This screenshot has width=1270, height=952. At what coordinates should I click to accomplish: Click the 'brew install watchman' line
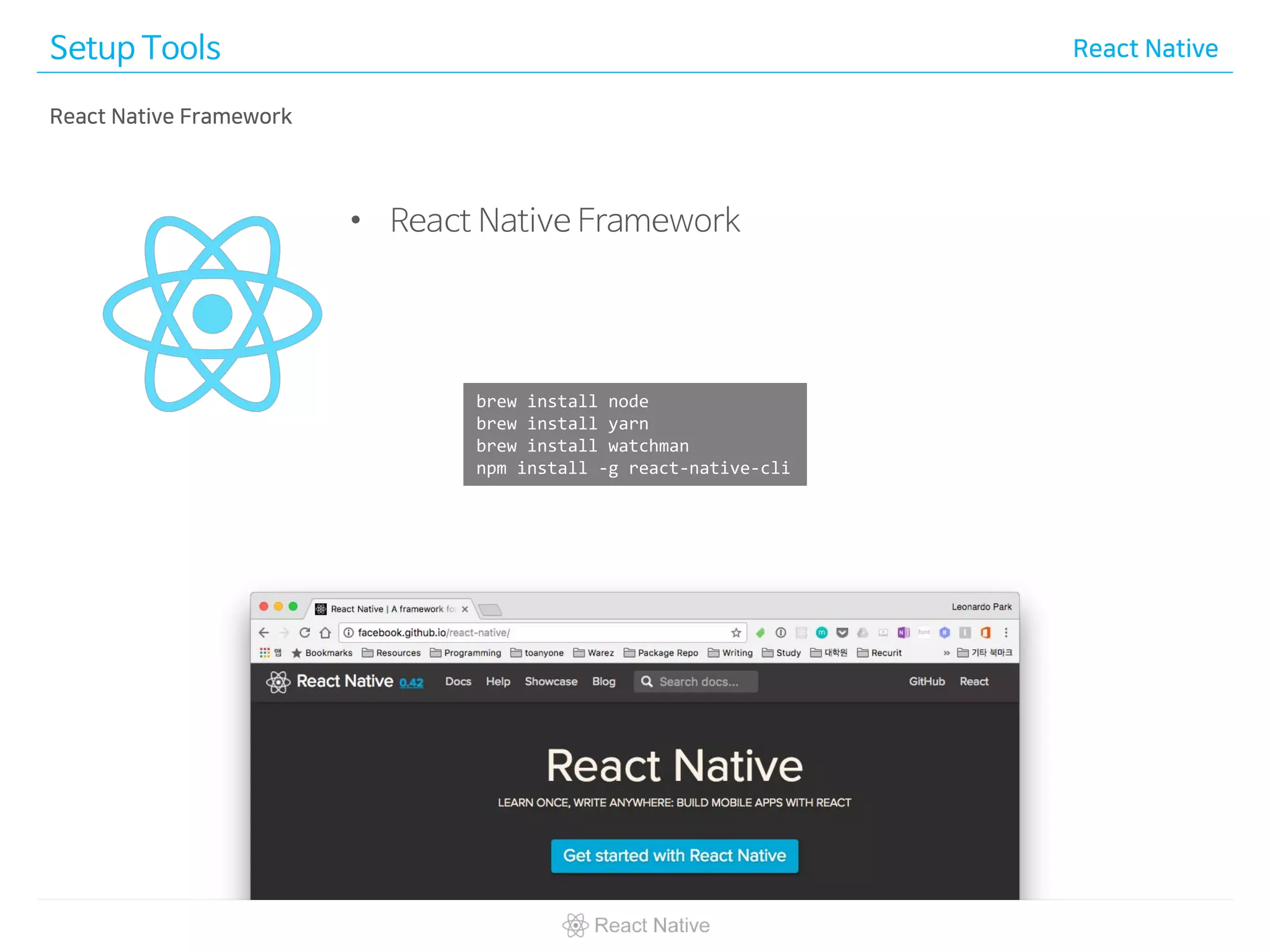583,446
